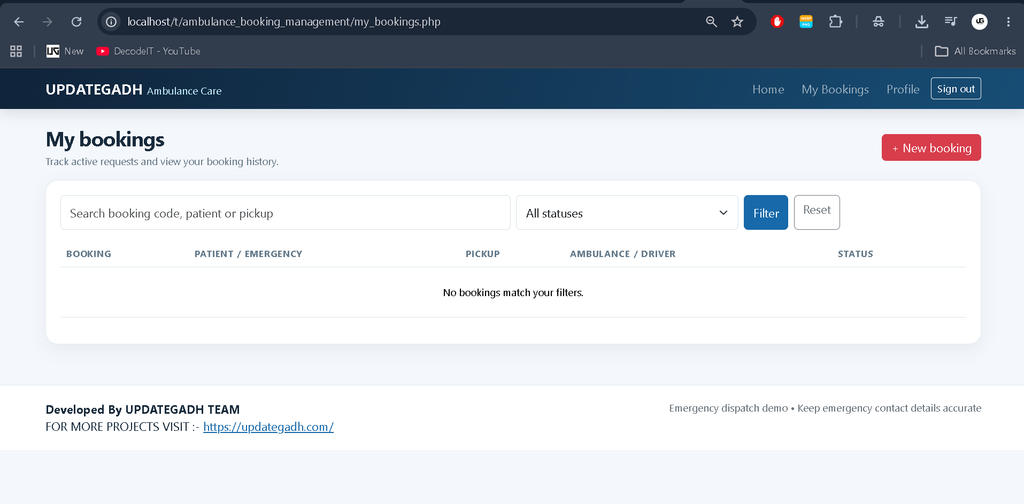This screenshot has width=1024, height=504.
Task: Click the STATUS column header
Action: (x=856, y=254)
